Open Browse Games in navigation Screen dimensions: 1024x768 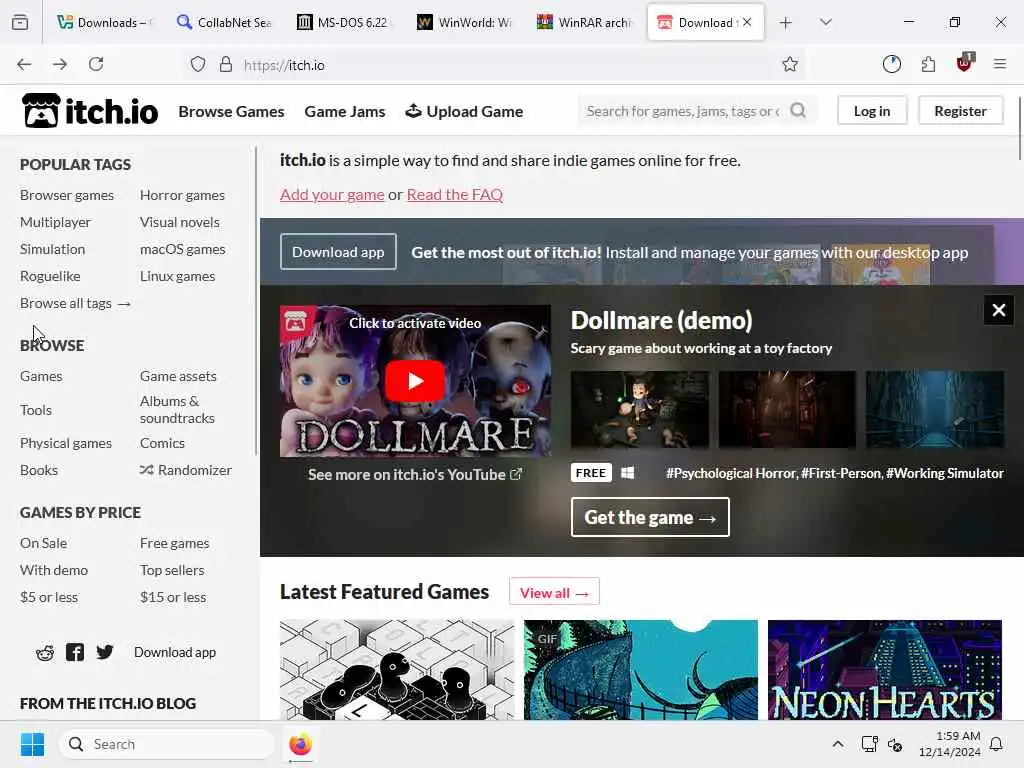(x=231, y=112)
